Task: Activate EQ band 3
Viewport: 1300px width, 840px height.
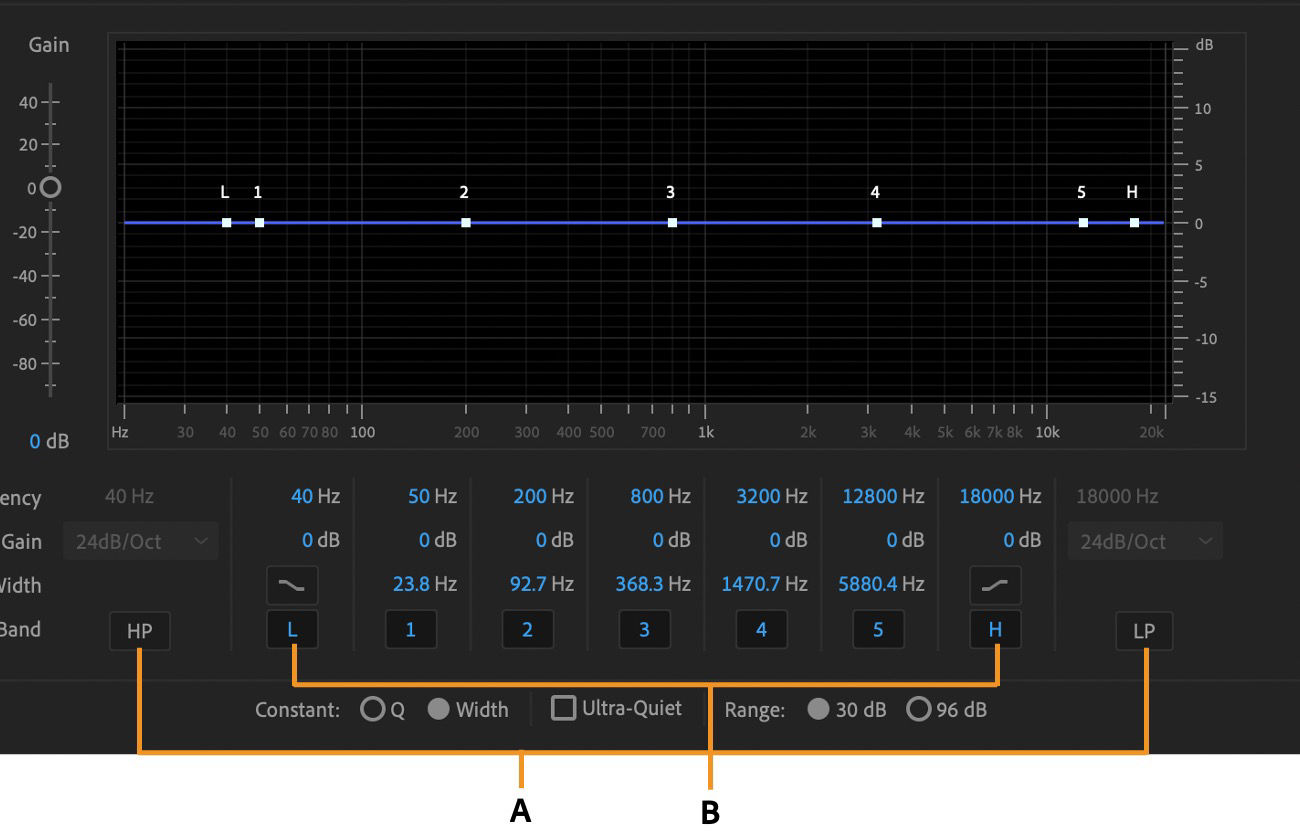Action: tap(645, 630)
